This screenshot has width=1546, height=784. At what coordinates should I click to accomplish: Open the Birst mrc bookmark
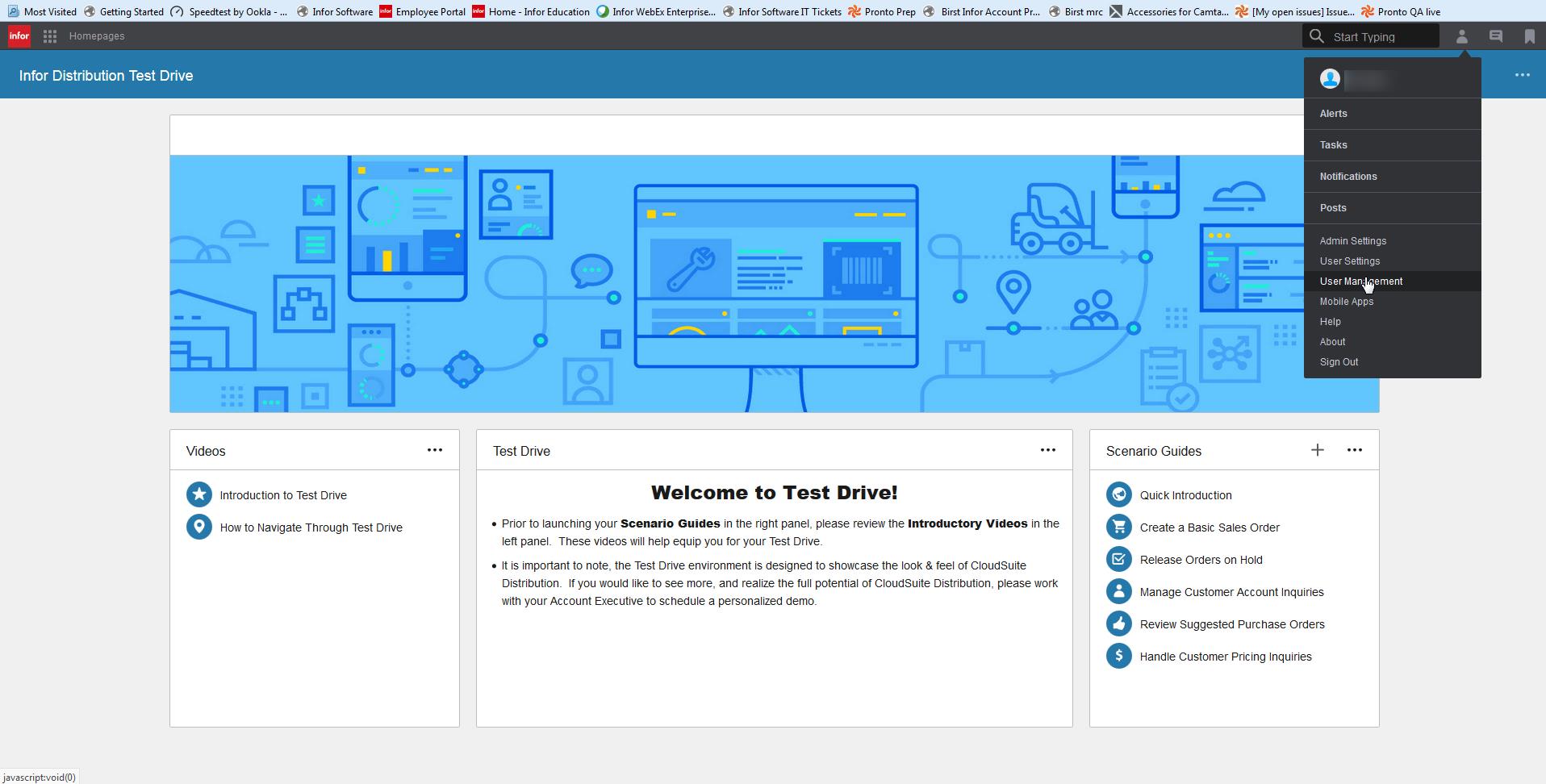(1075, 11)
